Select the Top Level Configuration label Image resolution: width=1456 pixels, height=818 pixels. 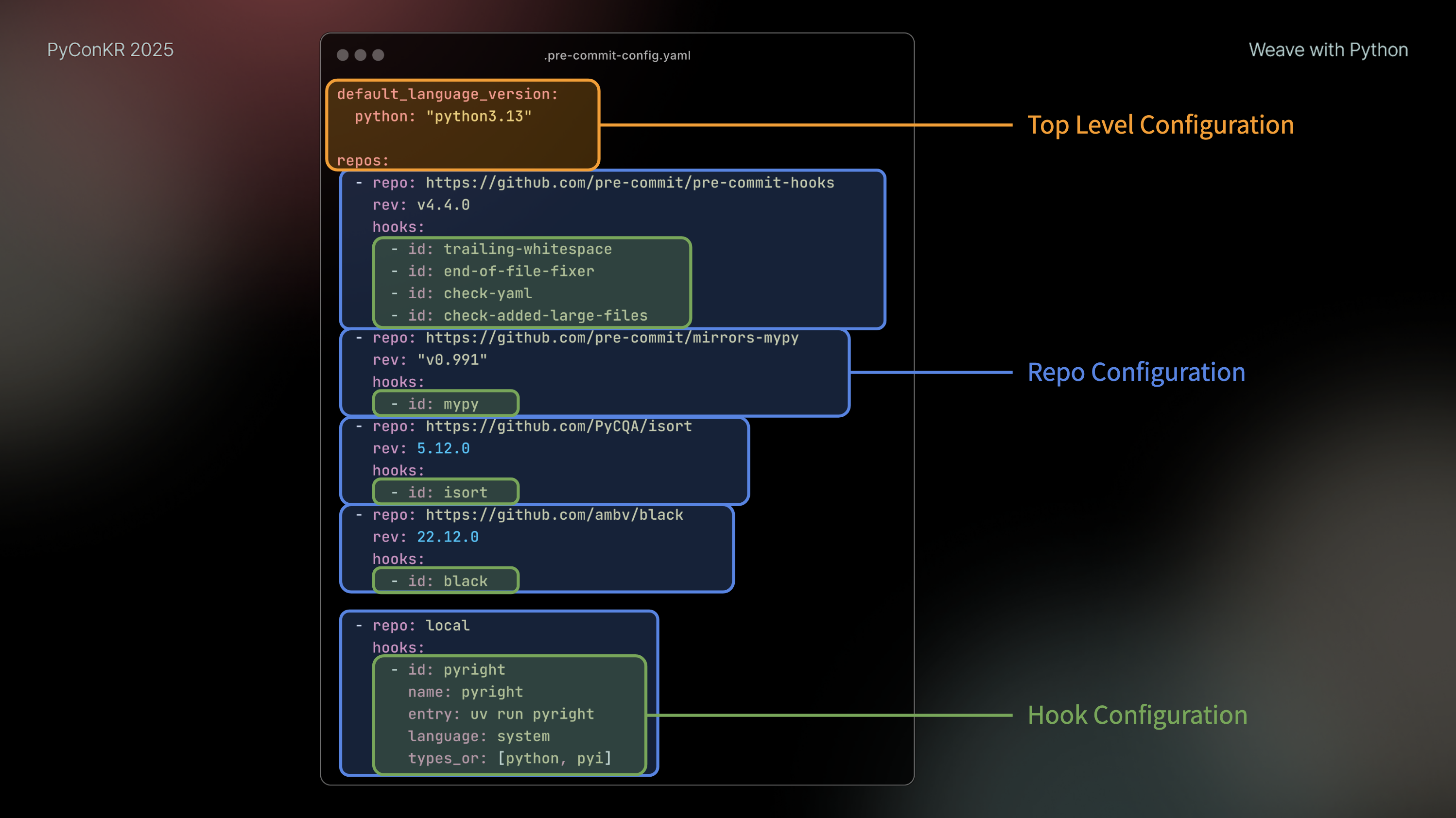coord(1160,125)
